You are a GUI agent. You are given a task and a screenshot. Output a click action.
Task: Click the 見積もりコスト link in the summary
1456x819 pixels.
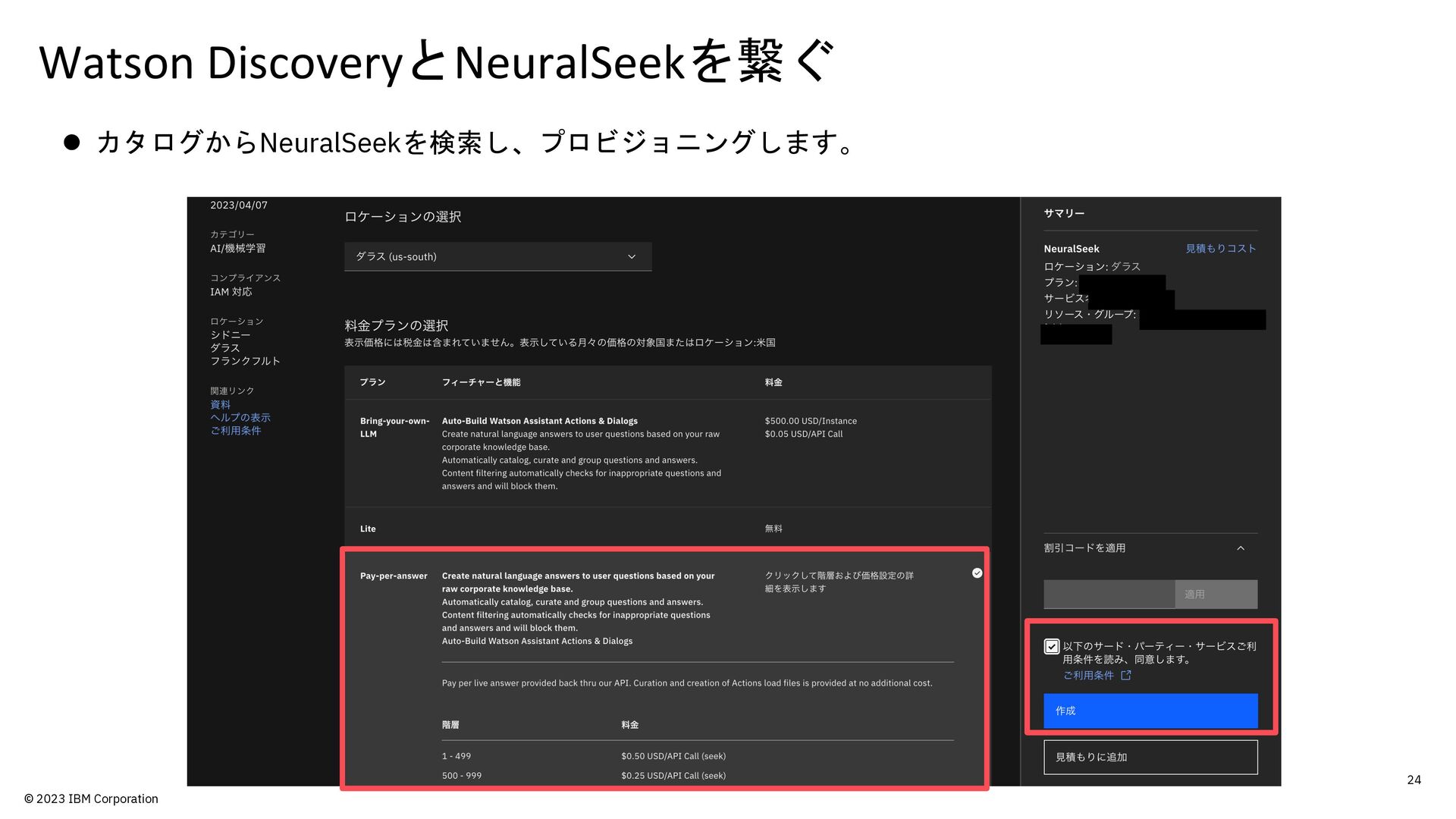click(x=1221, y=249)
